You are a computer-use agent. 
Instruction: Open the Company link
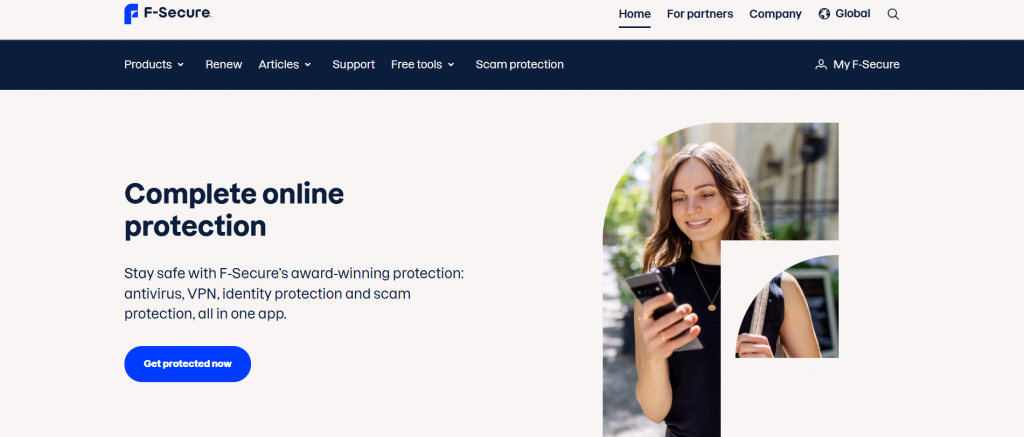point(775,14)
